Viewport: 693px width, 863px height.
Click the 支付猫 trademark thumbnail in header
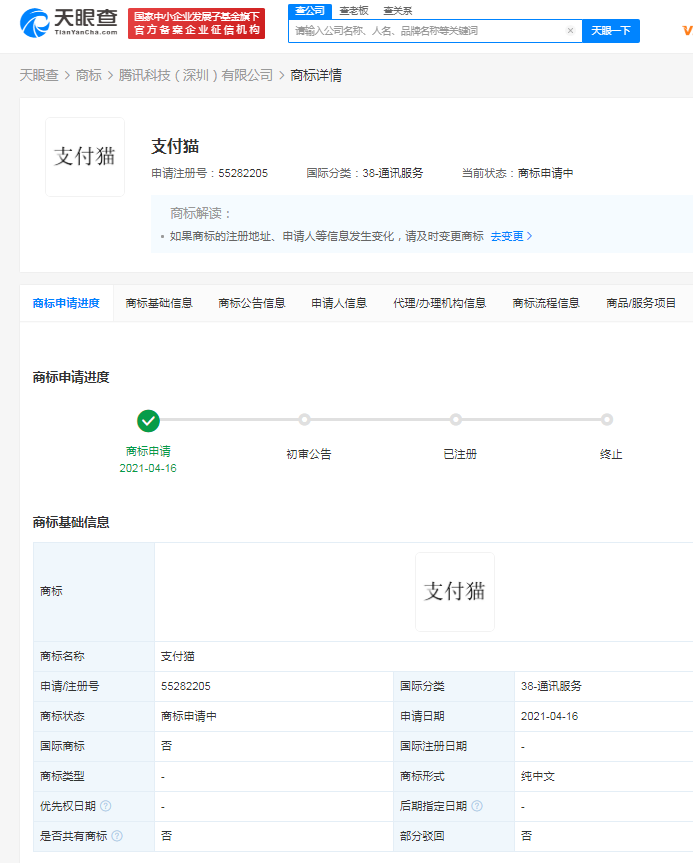(85, 157)
